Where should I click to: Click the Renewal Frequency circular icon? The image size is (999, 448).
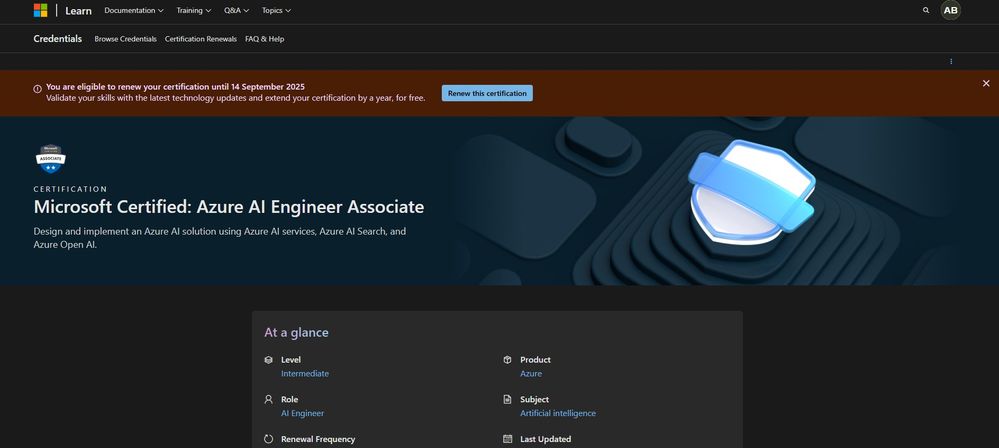click(x=268, y=439)
